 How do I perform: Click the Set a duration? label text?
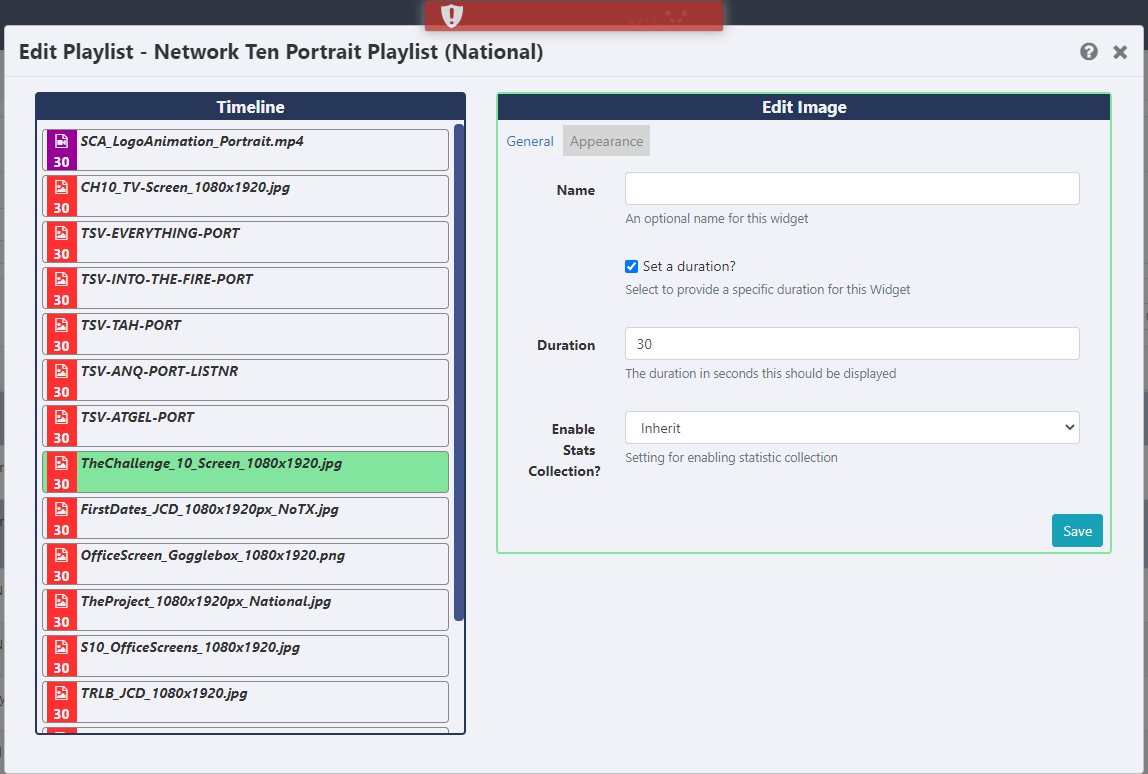[689, 267]
